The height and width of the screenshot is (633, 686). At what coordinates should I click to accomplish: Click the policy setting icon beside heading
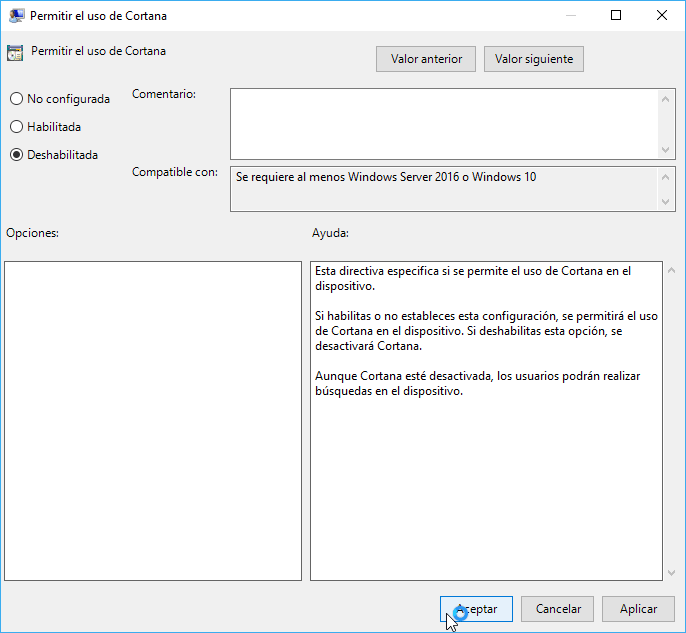tap(15, 53)
